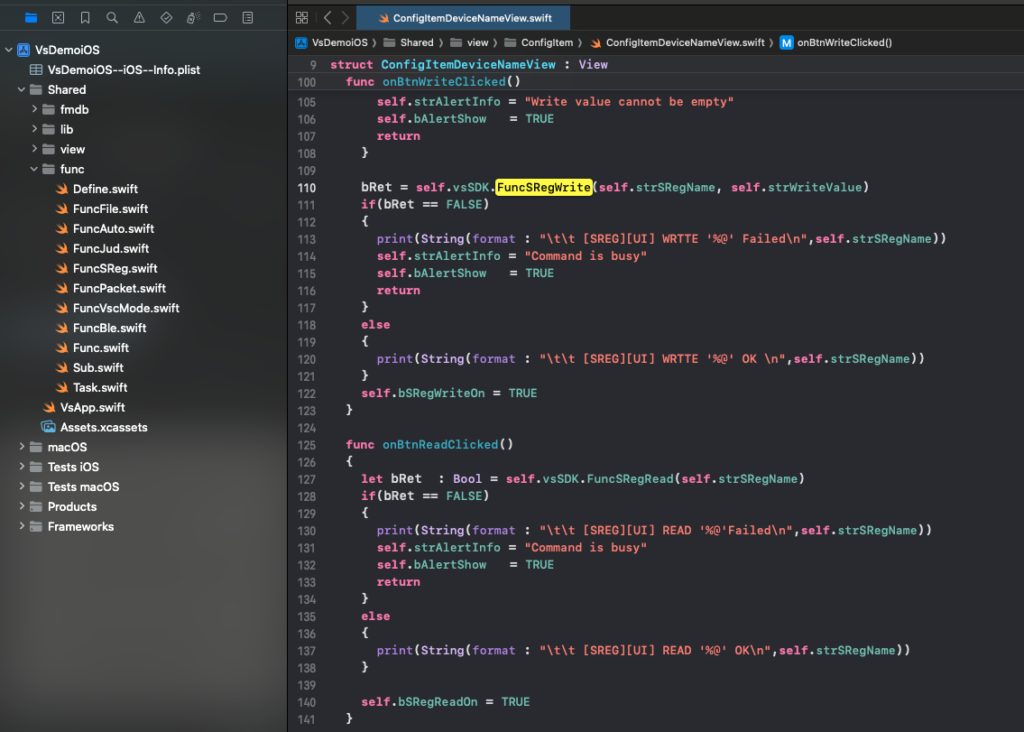Show the Issue navigator warning icon
The image size is (1024, 732).
point(139,18)
